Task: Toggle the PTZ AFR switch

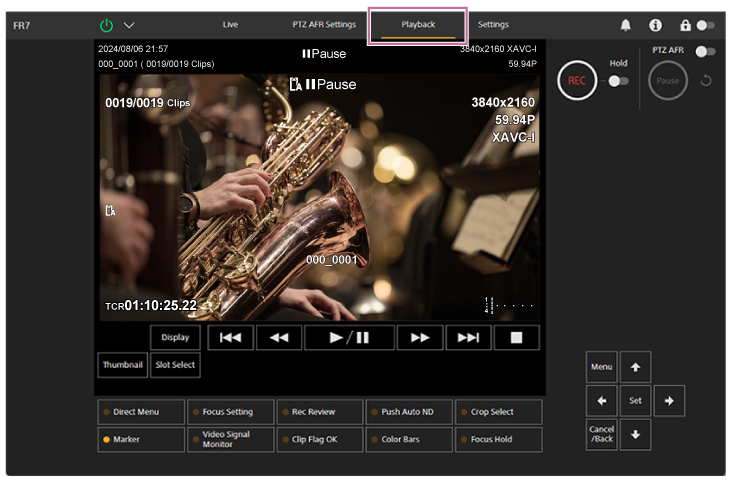Action: (x=706, y=51)
